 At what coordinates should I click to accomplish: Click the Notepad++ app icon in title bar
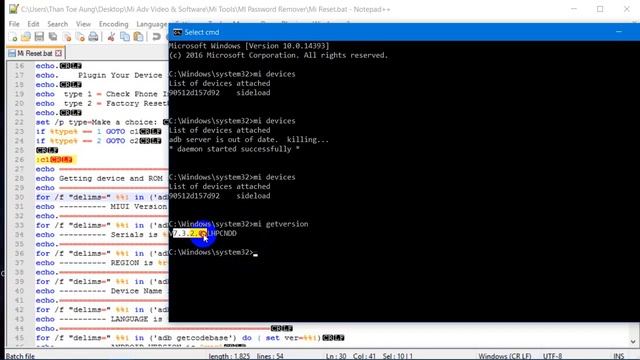(x=13, y=9)
